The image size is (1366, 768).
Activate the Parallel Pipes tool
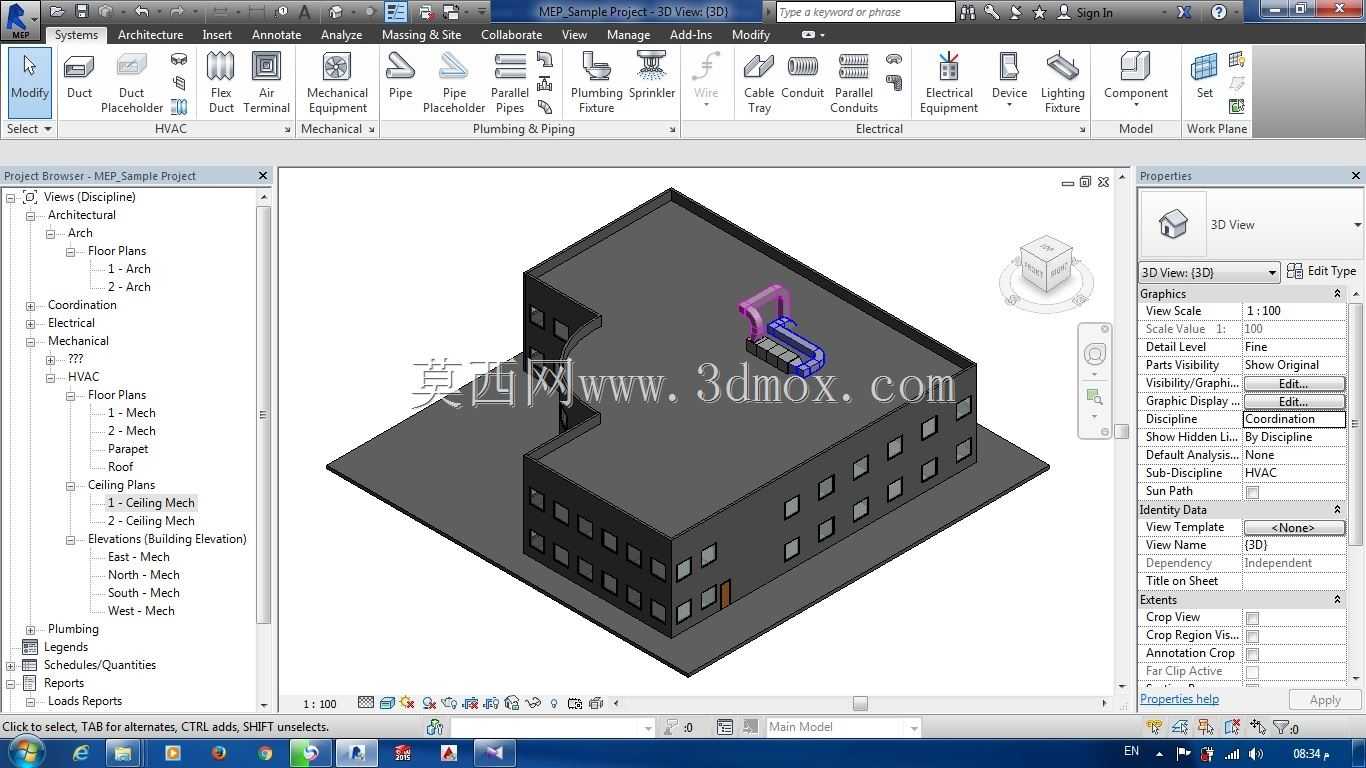coord(510,82)
